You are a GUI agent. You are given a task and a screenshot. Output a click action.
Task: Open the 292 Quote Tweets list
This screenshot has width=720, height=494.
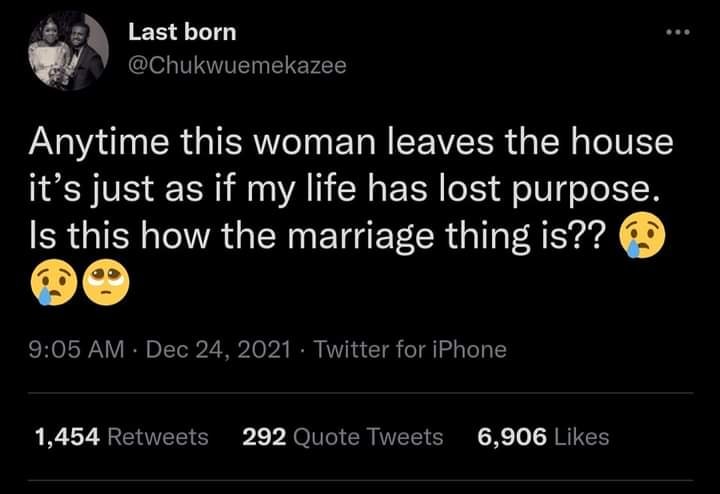tap(342, 436)
